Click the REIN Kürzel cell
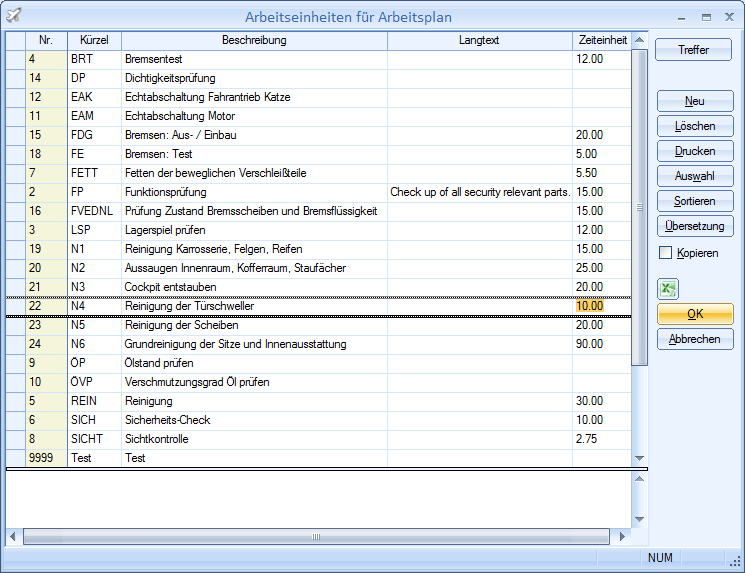Screen dimensions: 745x573 click(94, 401)
